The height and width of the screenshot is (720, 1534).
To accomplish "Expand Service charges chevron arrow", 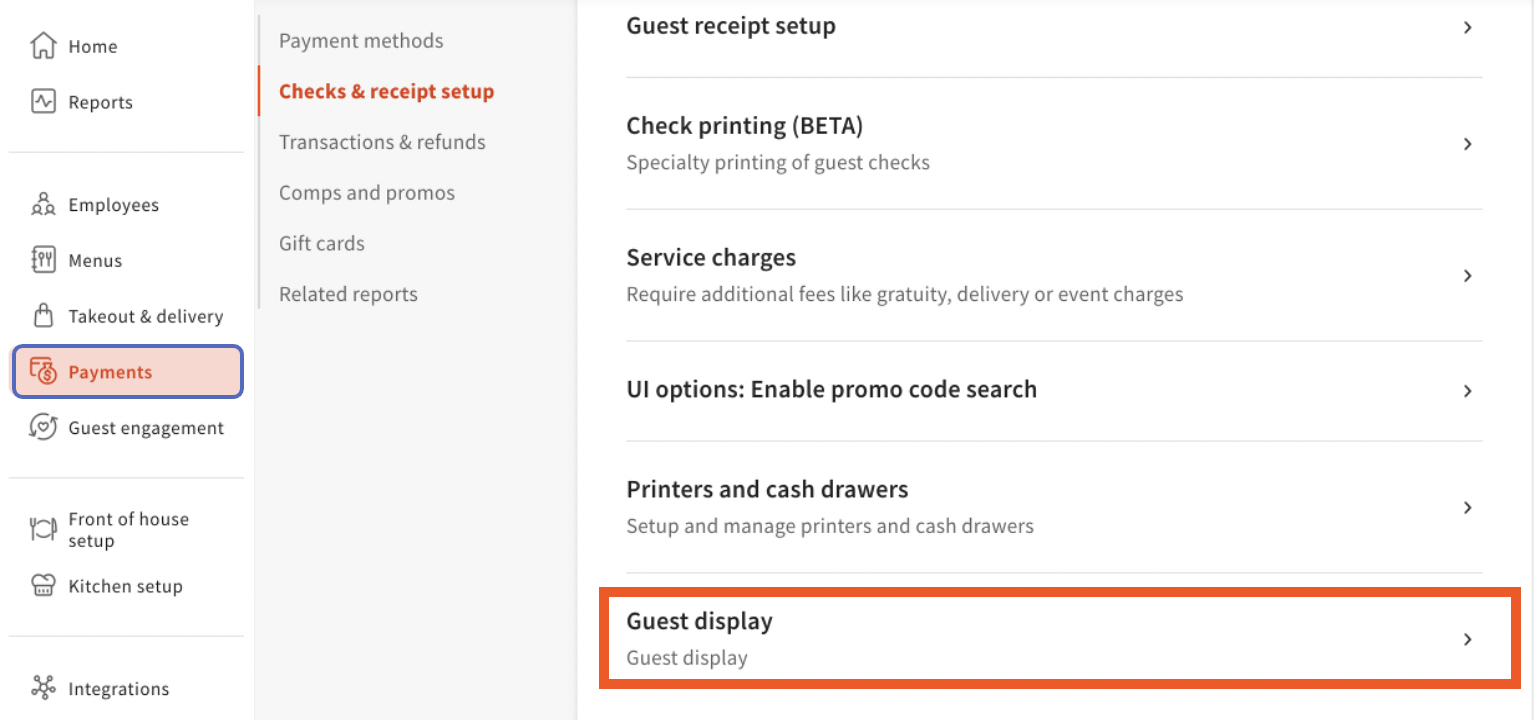I will [x=1467, y=276].
